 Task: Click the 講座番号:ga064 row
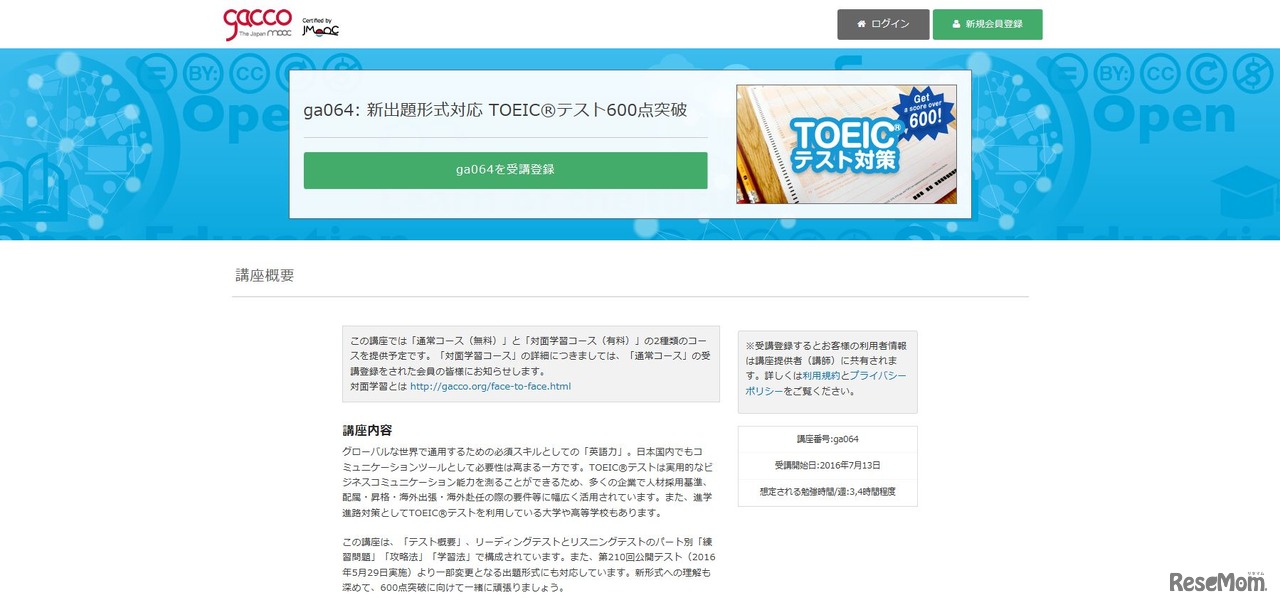point(827,439)
